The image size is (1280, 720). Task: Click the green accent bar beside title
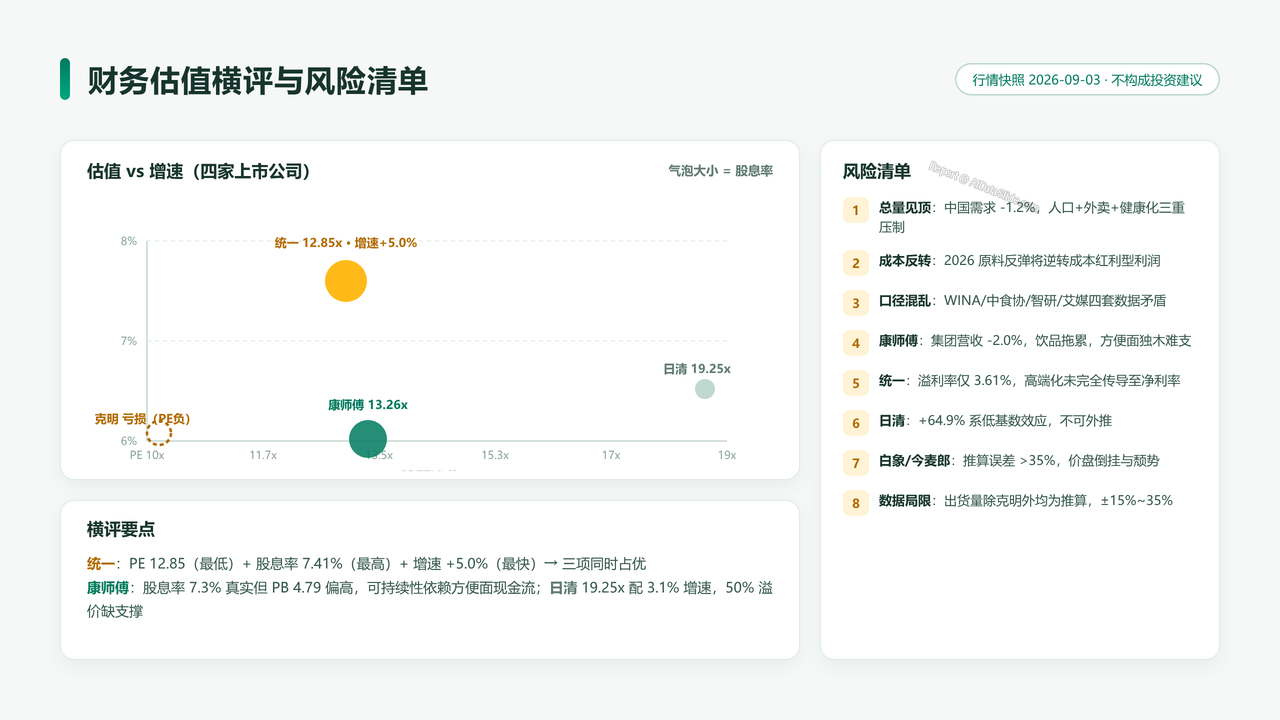click(x=65, y=79)
